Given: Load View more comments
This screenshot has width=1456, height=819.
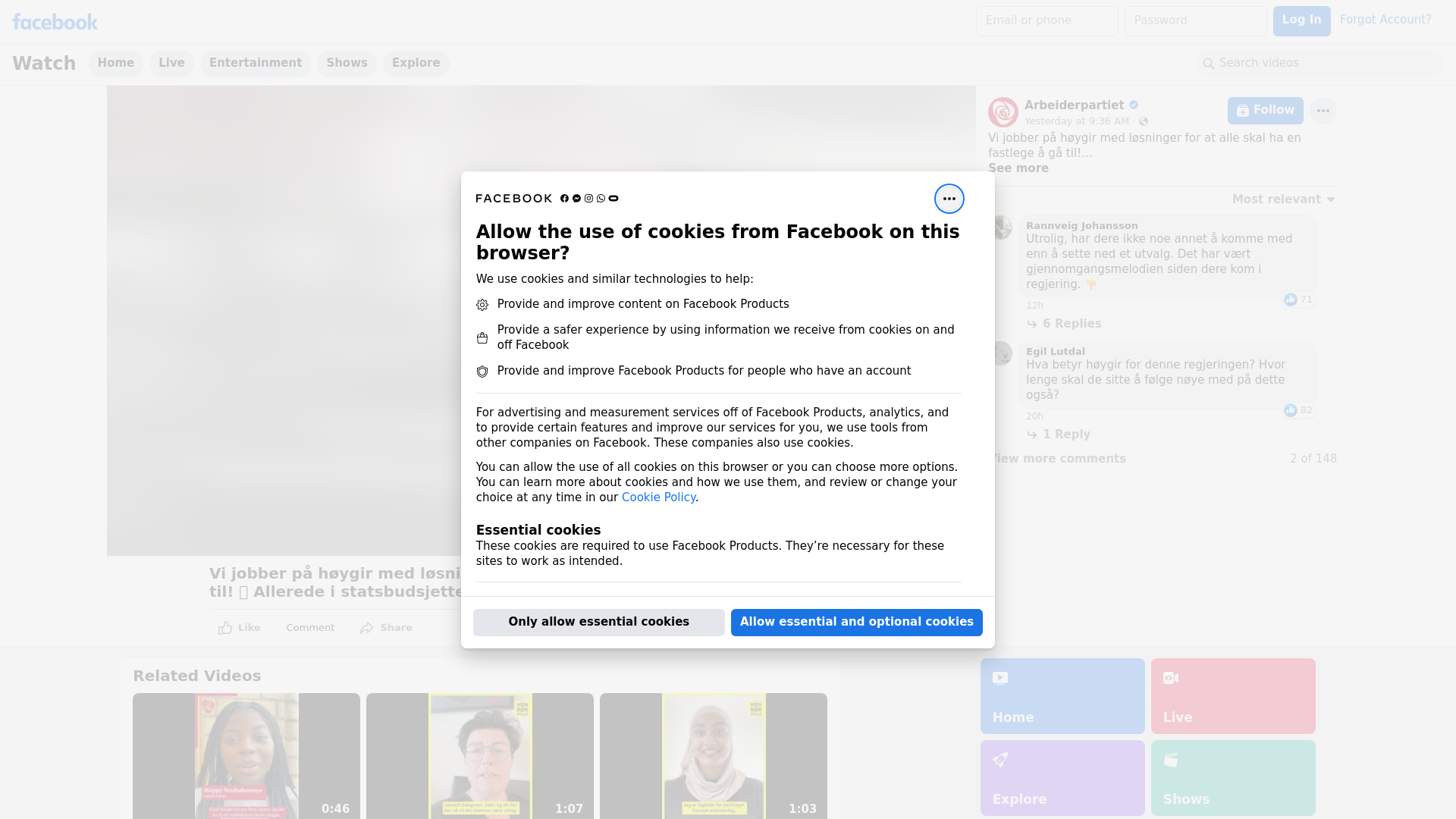Looking at the screenshot, I should [1058, 459].
